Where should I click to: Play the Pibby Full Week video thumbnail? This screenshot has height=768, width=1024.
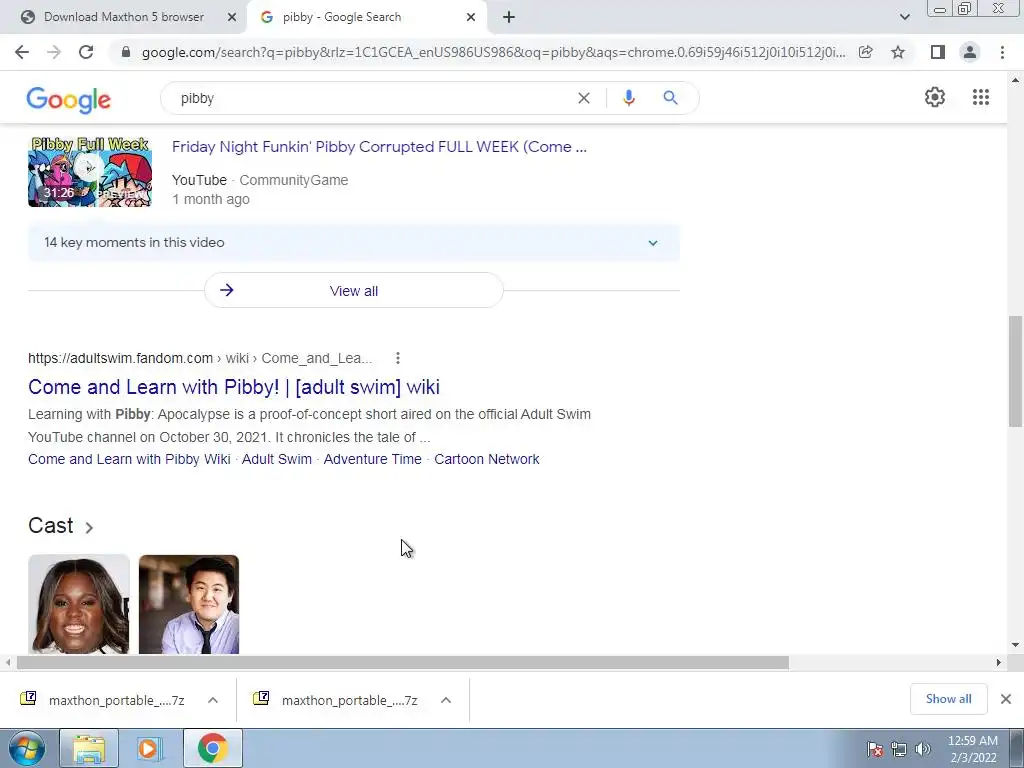(90, 172)
